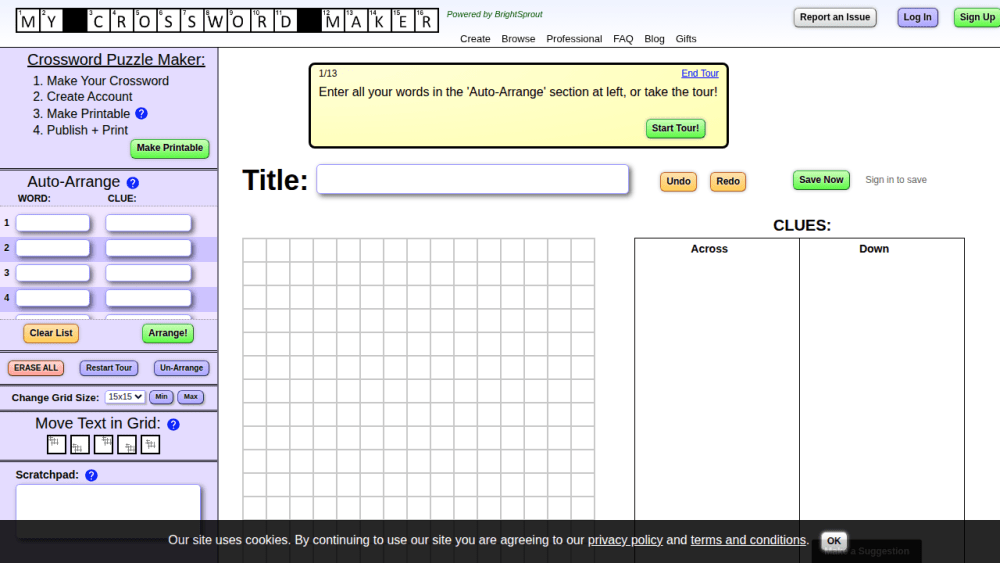Open the Gifts menu item
Image resolution: width=1000 pixels, height=563 pixels.
[686, 39]
